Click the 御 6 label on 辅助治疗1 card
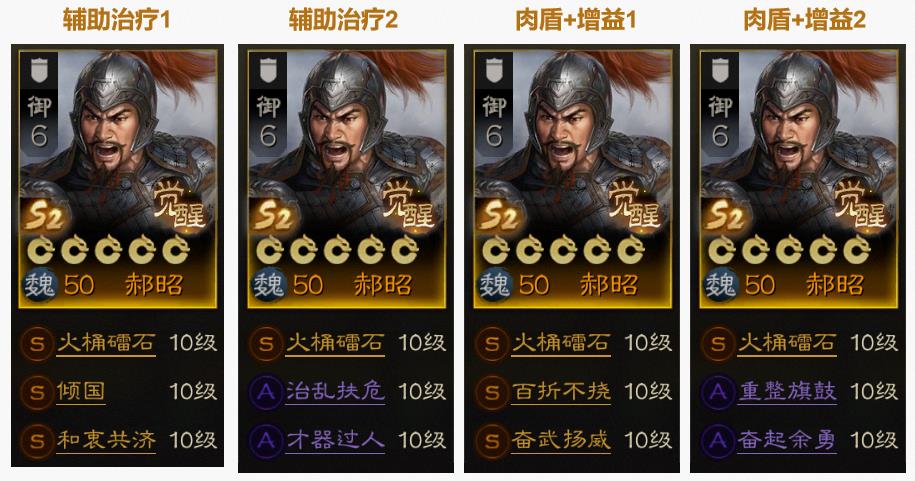Screen dimensions: 915x481 coord(39,122)
